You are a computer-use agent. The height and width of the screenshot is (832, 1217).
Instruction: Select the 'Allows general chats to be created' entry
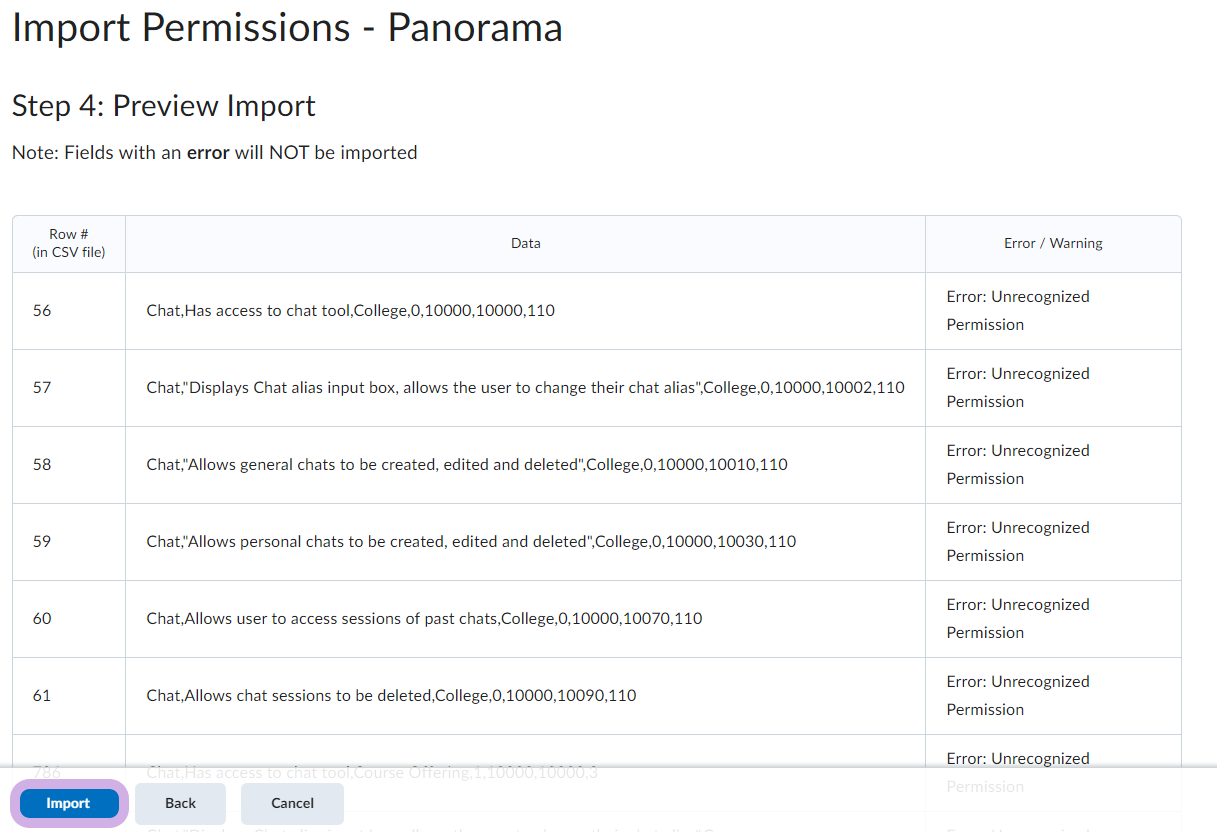pos(466,465)
